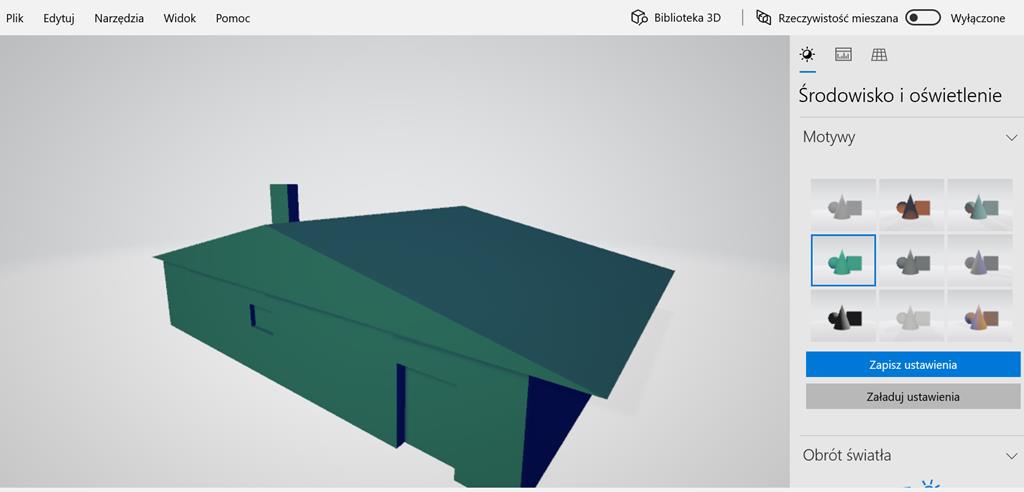Select the first gray light theme thumbnail
This screenshot has width=1024, height=492.
point(843,204)
